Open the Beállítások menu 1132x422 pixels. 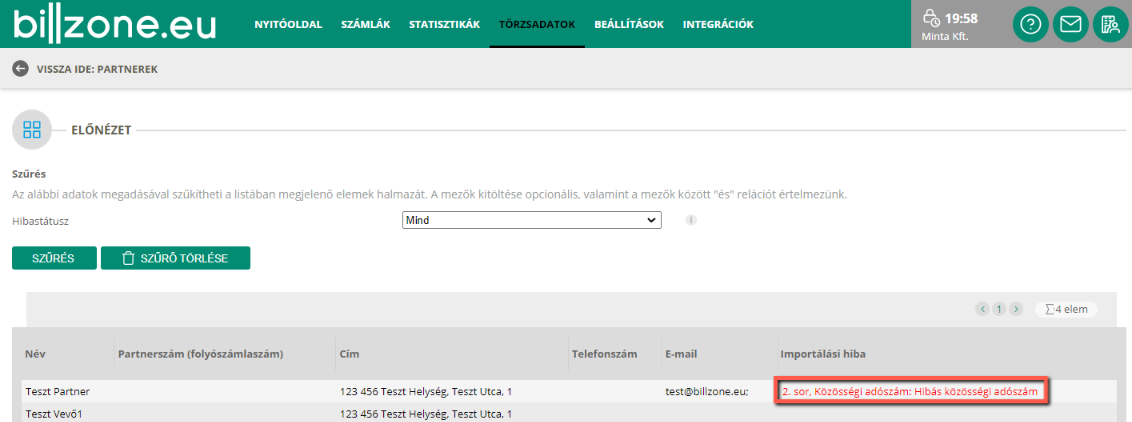629,25
